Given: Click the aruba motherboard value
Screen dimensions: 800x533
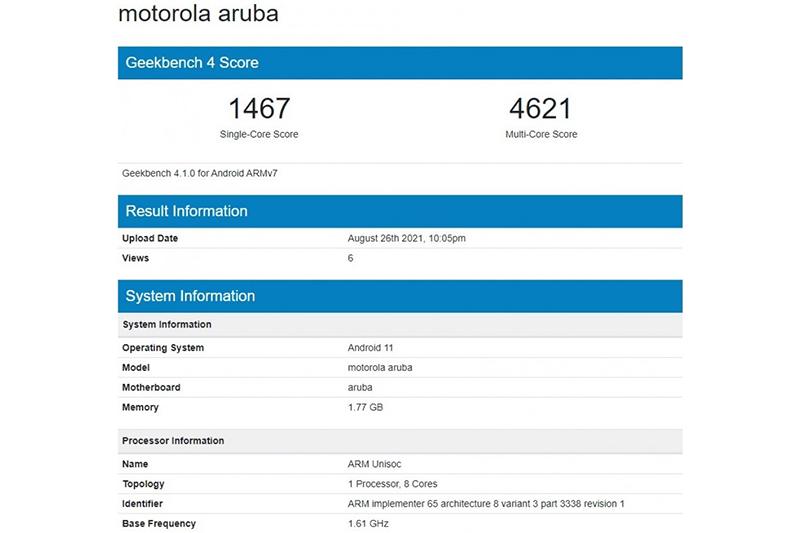Looking at the screenshot, I should pyautogui.click(x=360, y=387).
